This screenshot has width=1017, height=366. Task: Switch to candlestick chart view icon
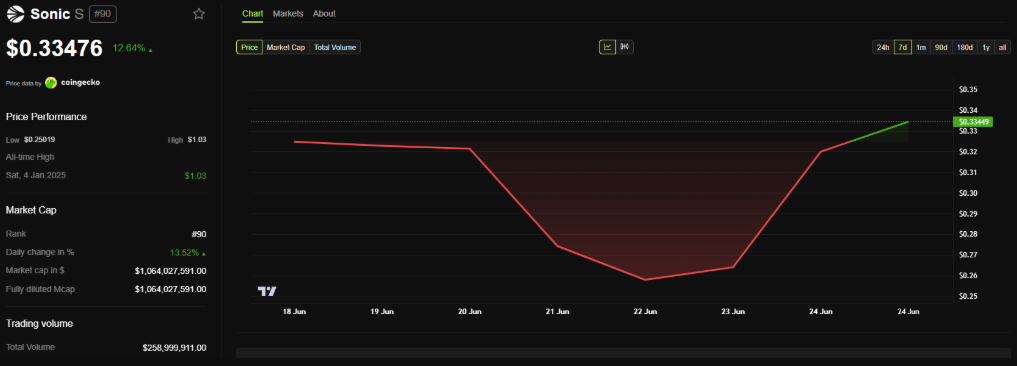coord(625,47)
